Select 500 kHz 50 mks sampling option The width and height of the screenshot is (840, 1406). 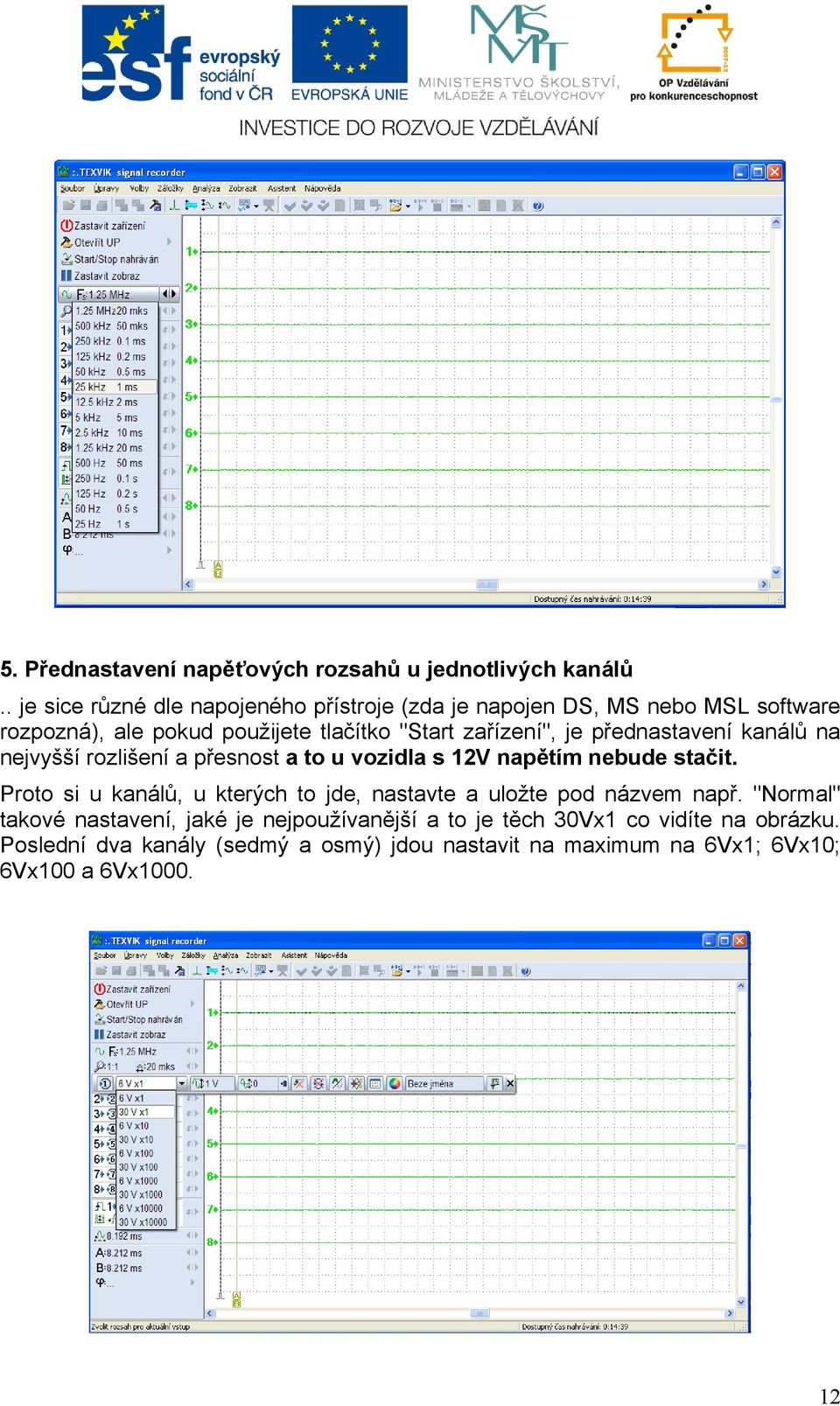115,325
